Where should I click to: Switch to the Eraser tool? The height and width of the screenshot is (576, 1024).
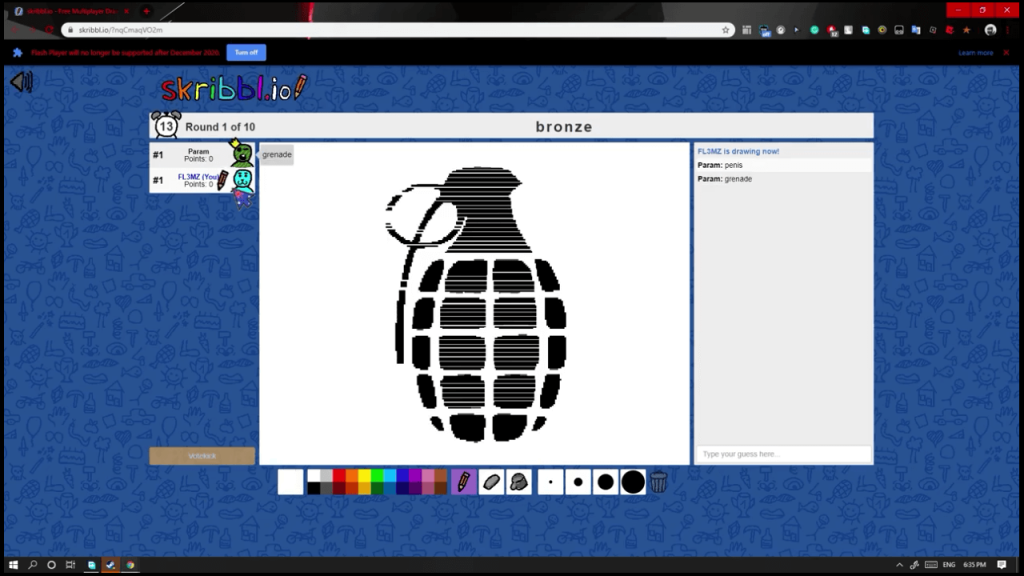click(491, 482)
